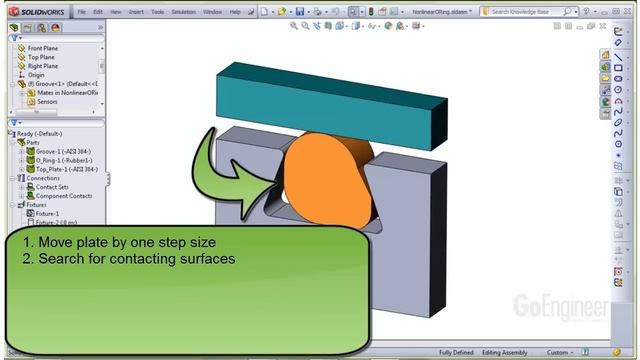The height and width of the screenshot is (360, 640).
Task: Expand the panel tabs chevron
Action: coord(100,28)
